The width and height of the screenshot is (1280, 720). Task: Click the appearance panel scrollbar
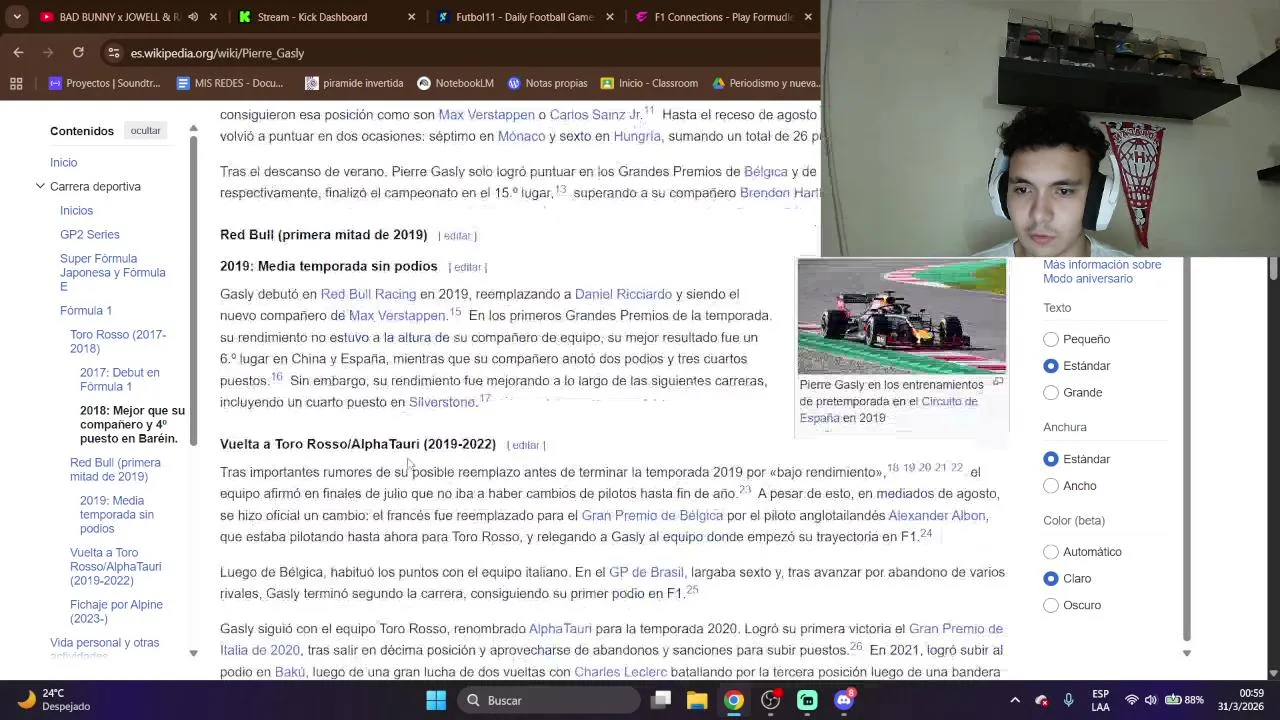tap(1186, 450)
